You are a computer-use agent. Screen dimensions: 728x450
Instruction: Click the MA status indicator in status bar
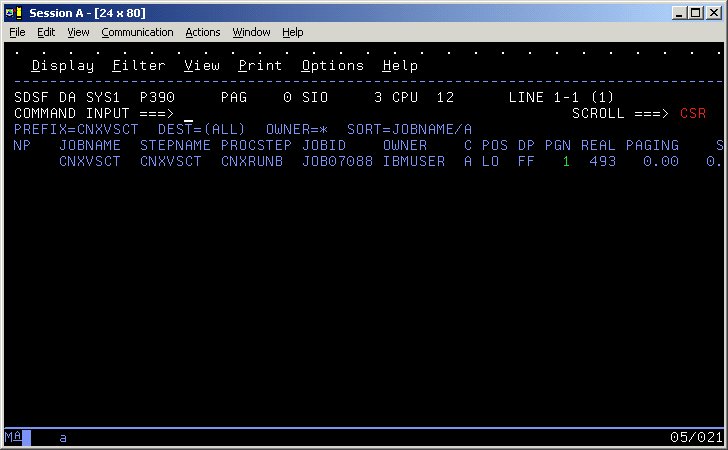point(11,438)
